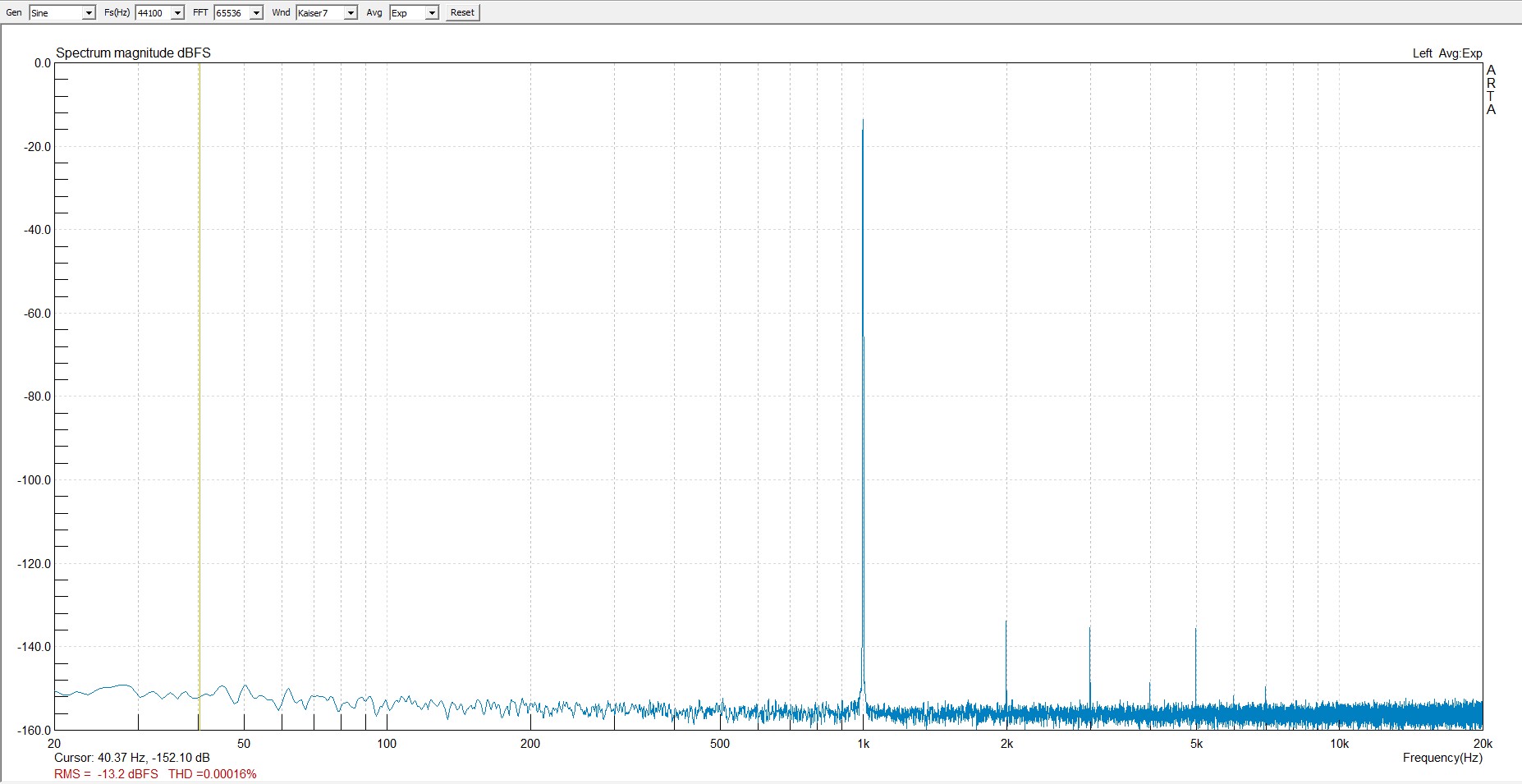Click the '10k' frequency axis label
The height and width of the screenshot is (784, 1522).
pos(1339,744)
